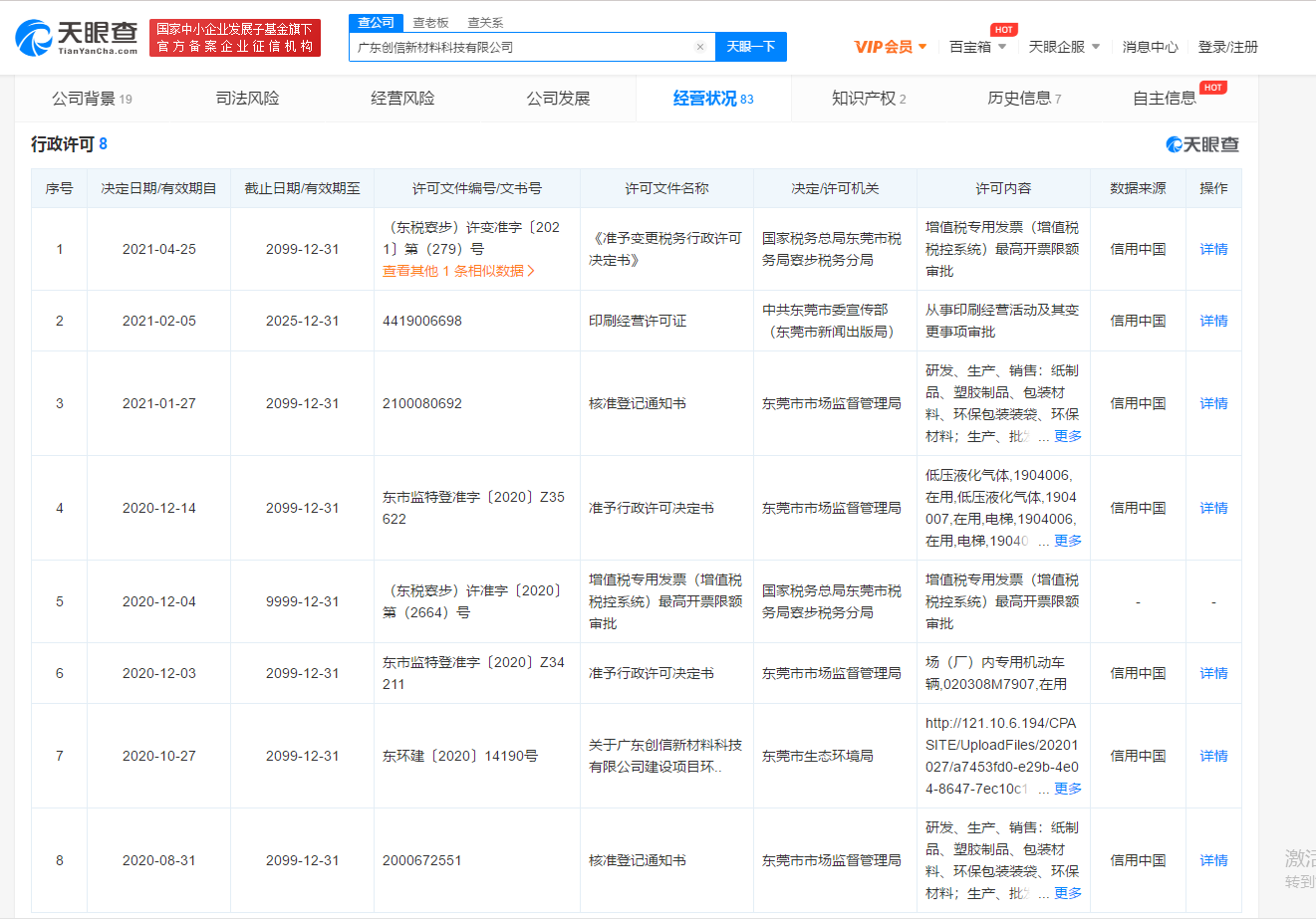Click the 天眼查 logo beside 行政许可 heading
The width and height of the screenshot is (1316, 921).
1202,144
